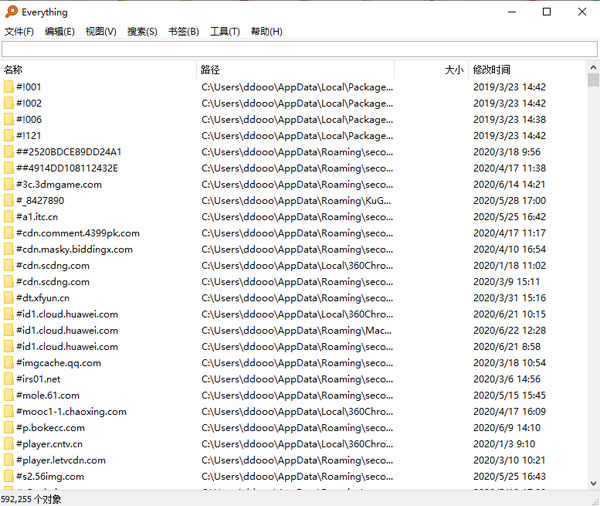This screenshot has width=600, height=506.
Task: Click folder icon of #cdn.masky.biddingx.com
Action: point(8,249)
